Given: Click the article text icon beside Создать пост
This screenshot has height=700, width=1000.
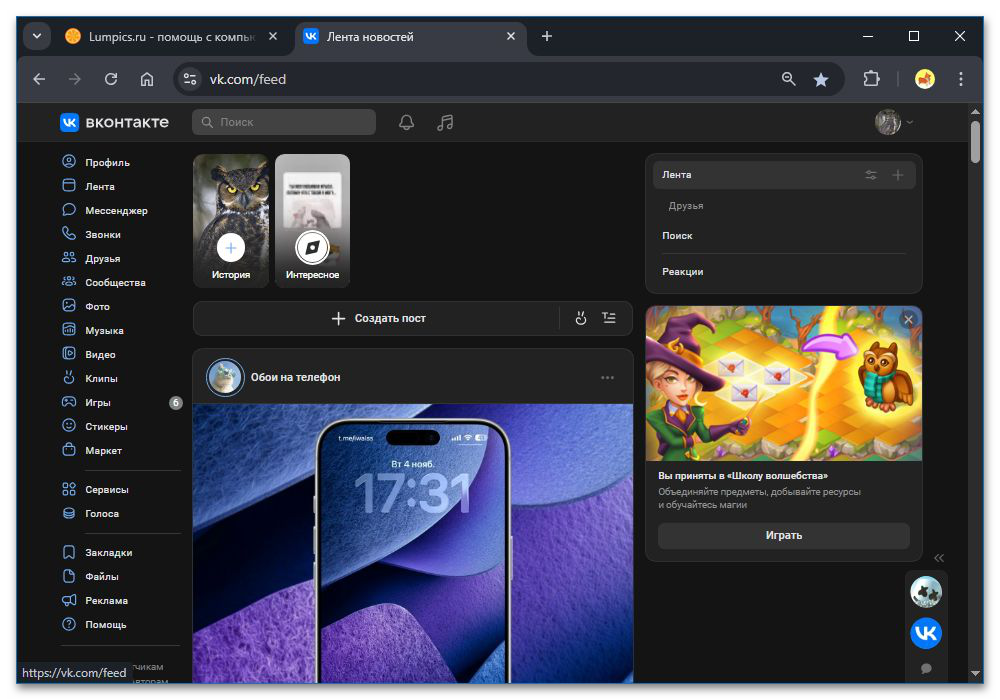Looking at the screenshot, I should (x=609, y=318).
